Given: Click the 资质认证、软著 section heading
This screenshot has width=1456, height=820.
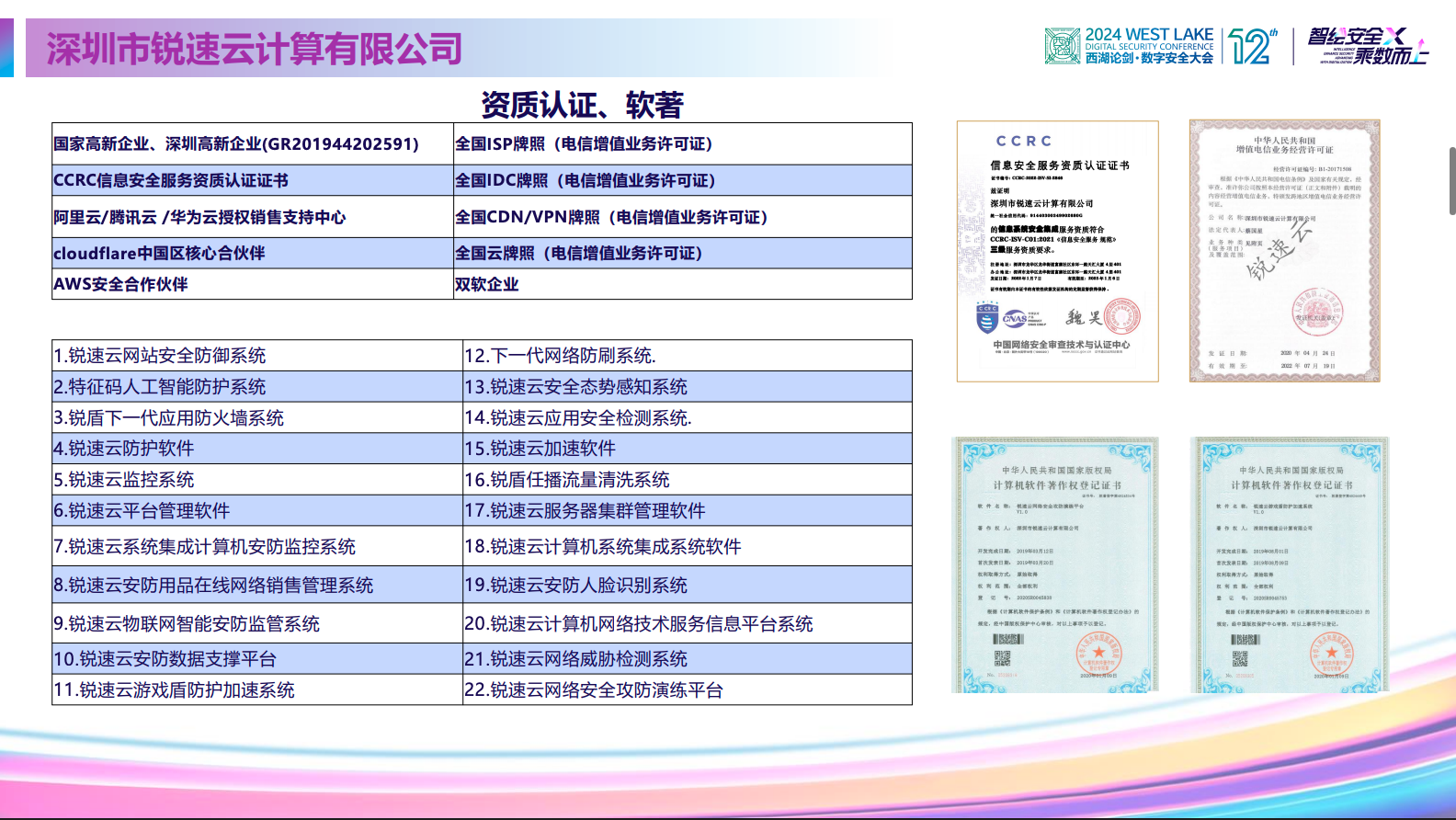Looking at the screenshot, I should (x=582, y=105).
